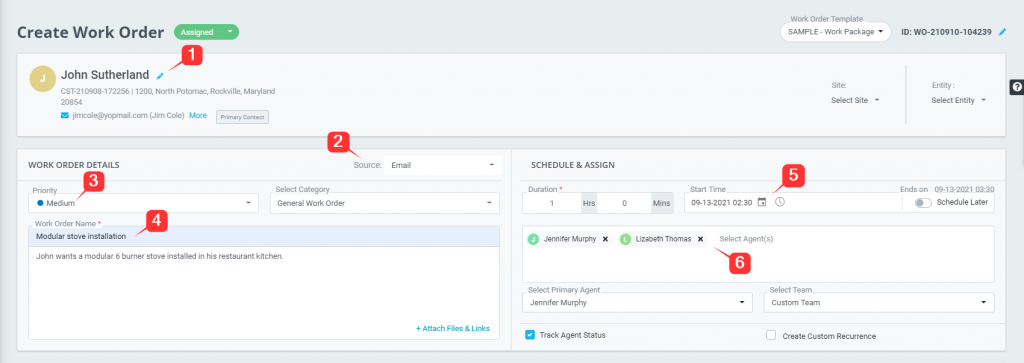Click customer address text CST-210908-172256
Image resolution: width=1024 pixels, height=363 pixels.
(168, 96)
